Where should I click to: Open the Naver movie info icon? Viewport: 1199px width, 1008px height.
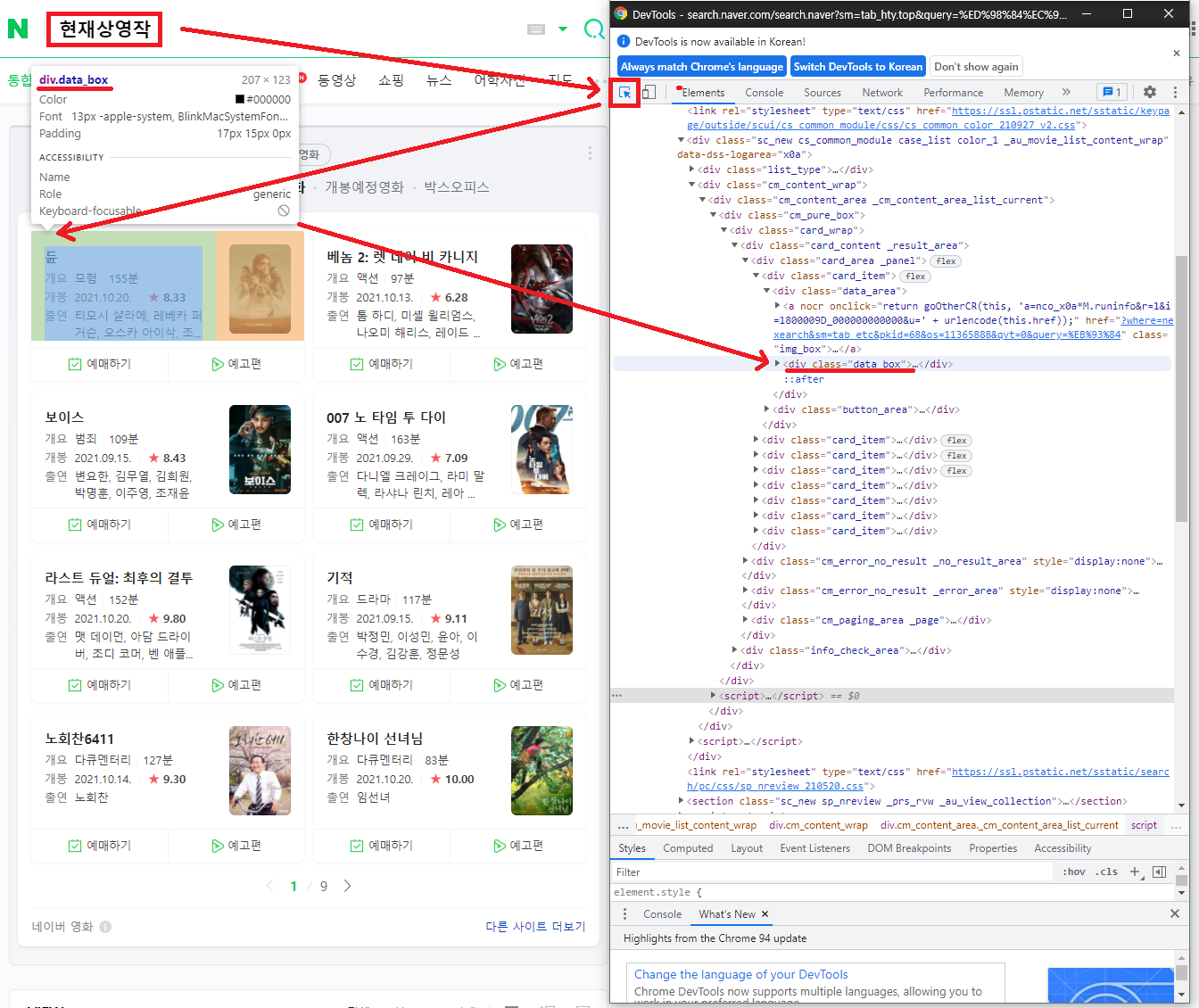[x=105, y=927]
